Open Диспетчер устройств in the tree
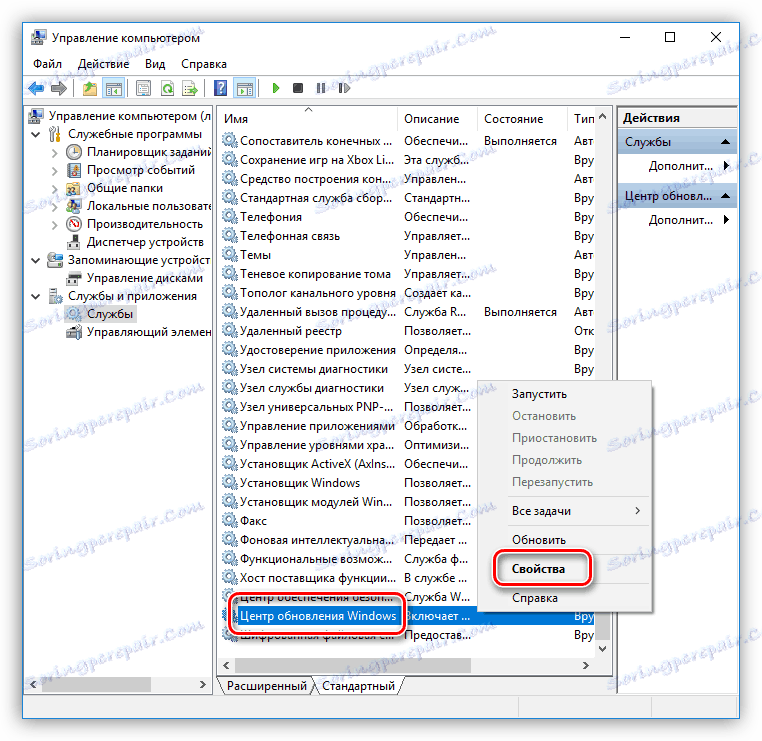Screen dimensions: 762x741 pos(145,242)
